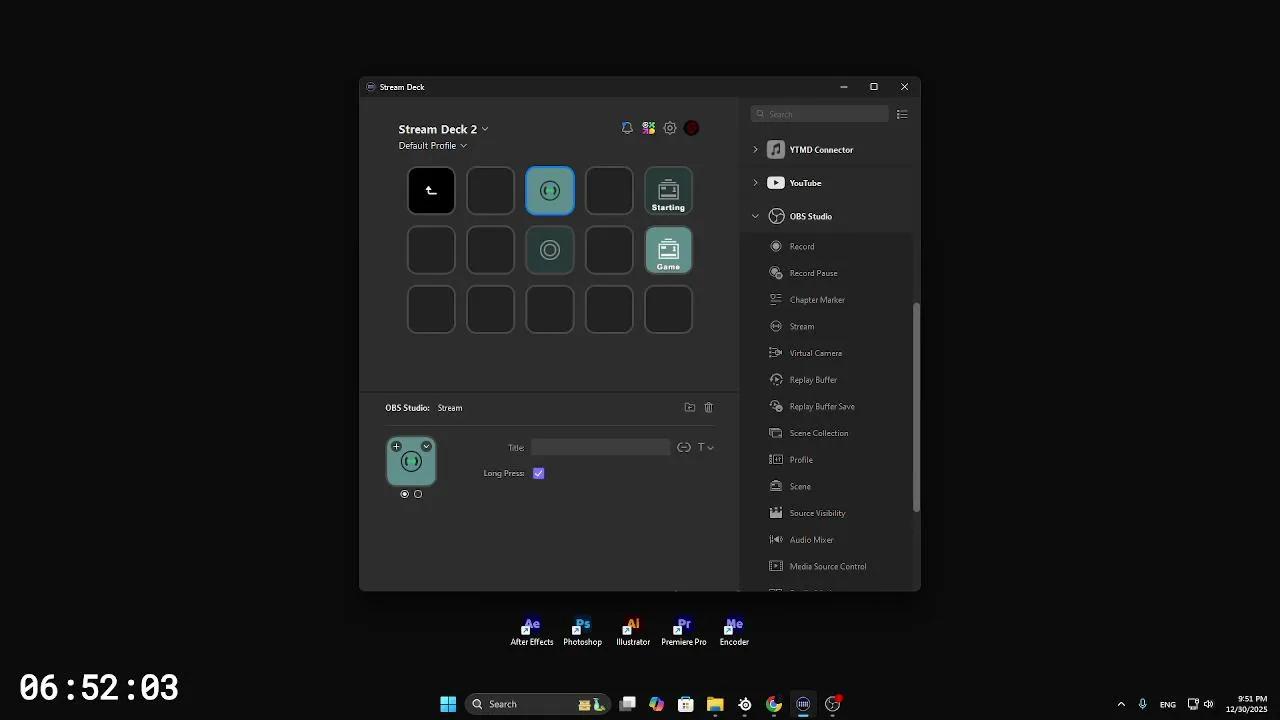Select the Record key with concentric circles
This screenshot has height=720, width=1280.
click(550, 250)
